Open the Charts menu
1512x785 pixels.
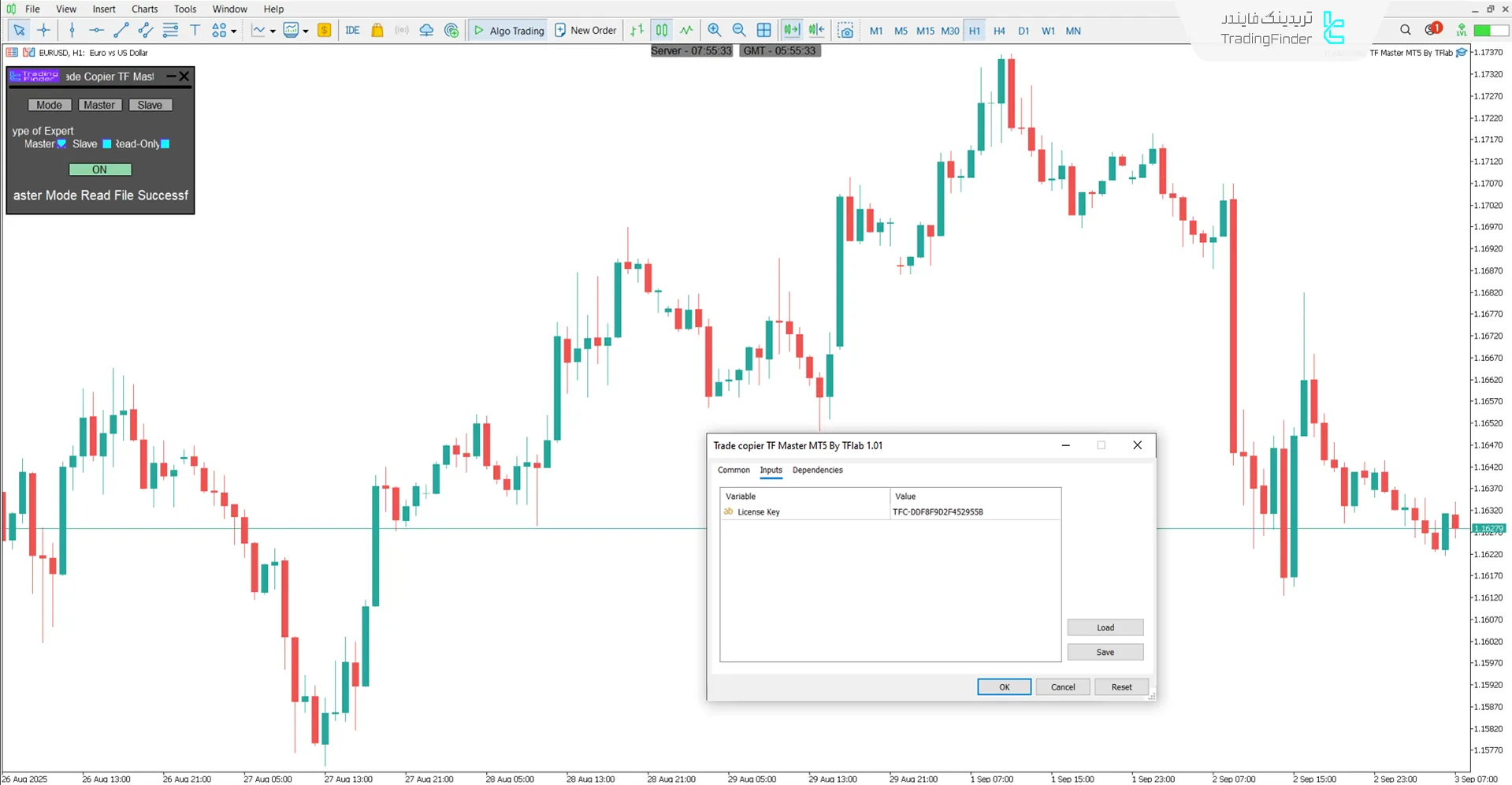[143, 9]
